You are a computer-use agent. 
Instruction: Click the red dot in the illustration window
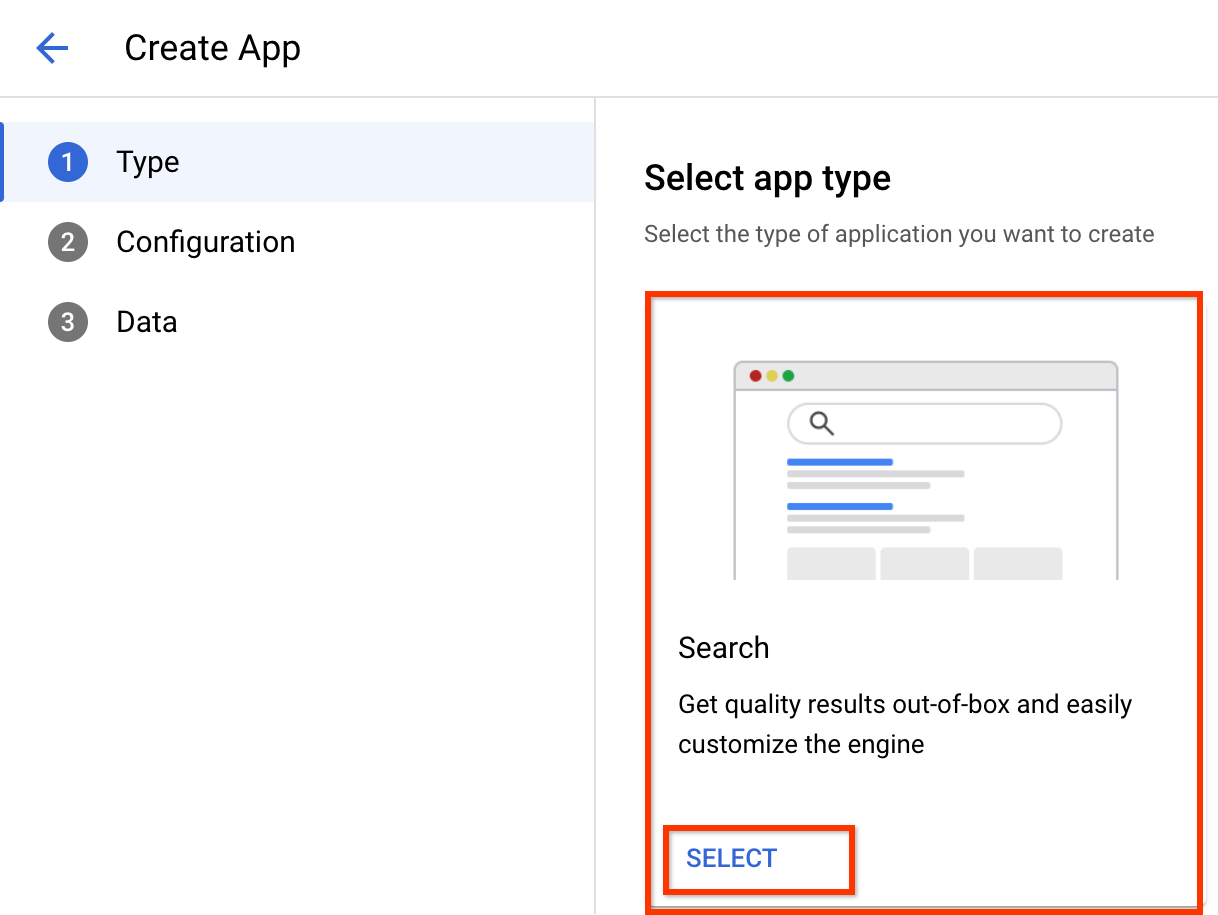756,376
